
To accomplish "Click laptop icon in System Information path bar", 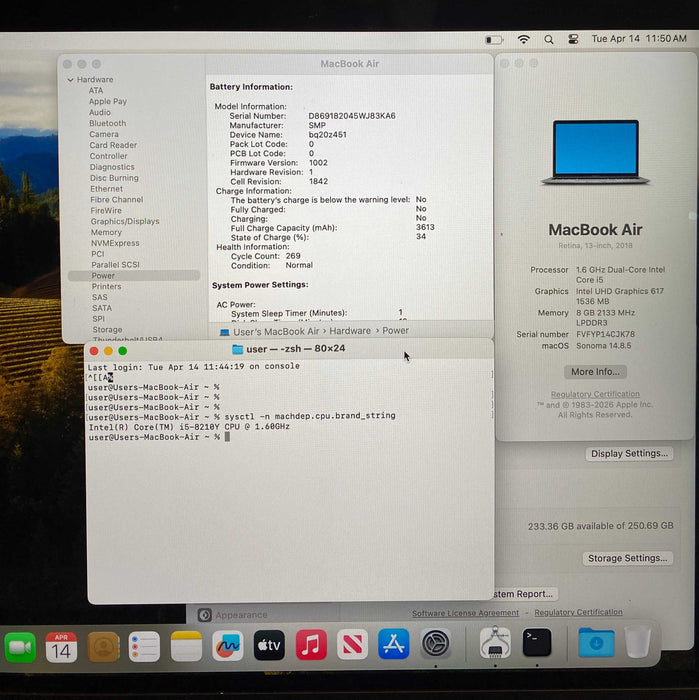I will pos(225,332).
